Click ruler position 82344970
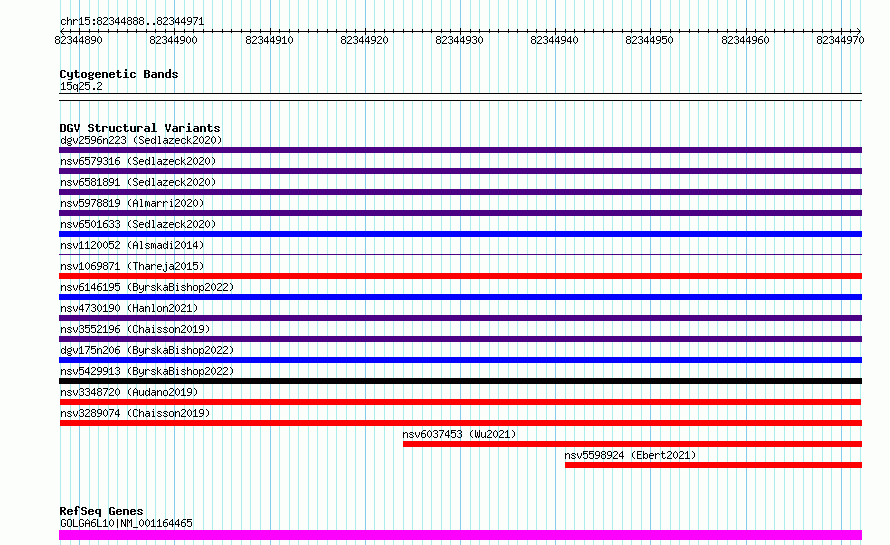This screenshot has width=890, height=545. [840, 40]
